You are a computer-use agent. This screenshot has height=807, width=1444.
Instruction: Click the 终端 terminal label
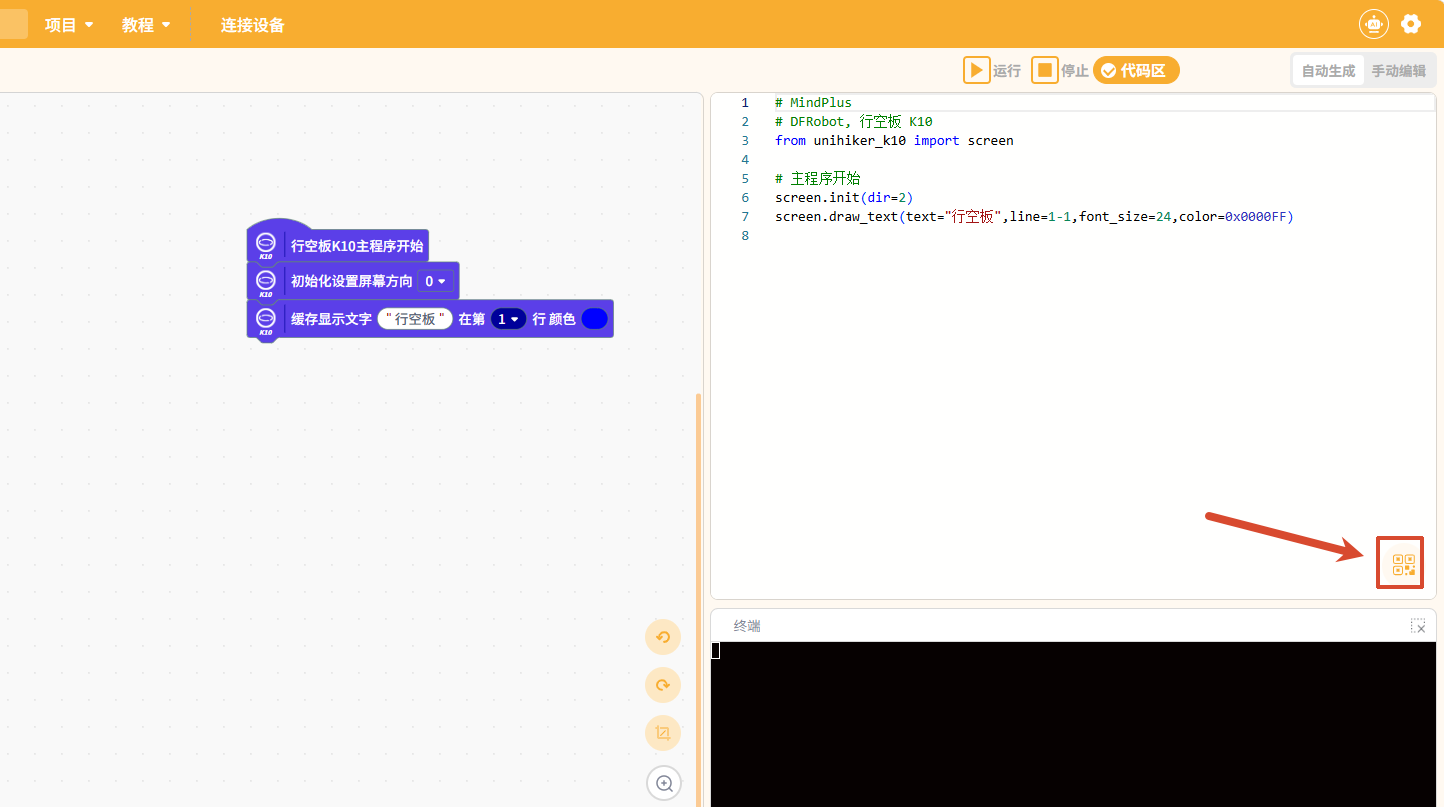747,626
